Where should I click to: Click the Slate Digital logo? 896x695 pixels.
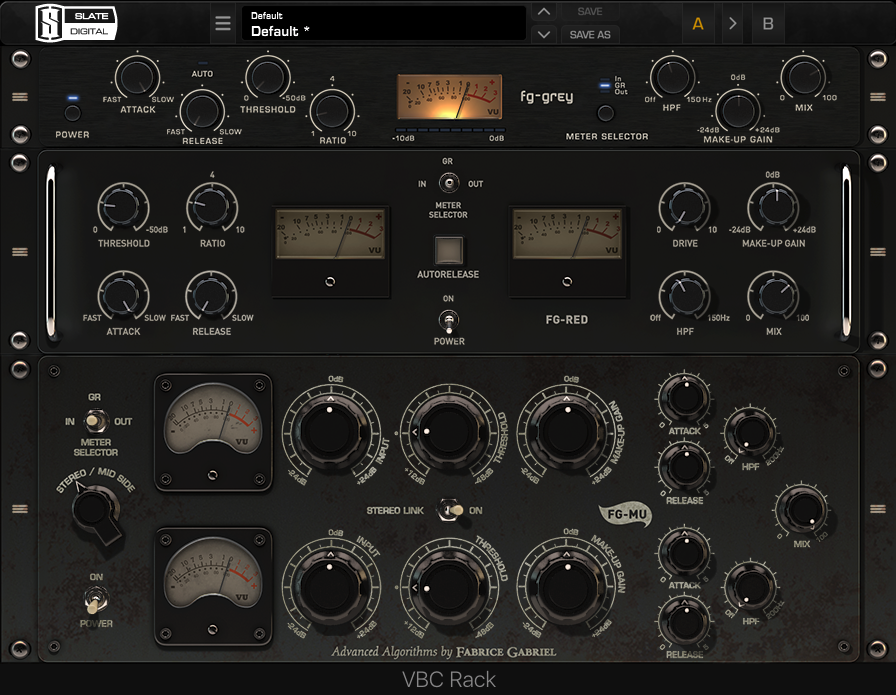pos(76,23)
